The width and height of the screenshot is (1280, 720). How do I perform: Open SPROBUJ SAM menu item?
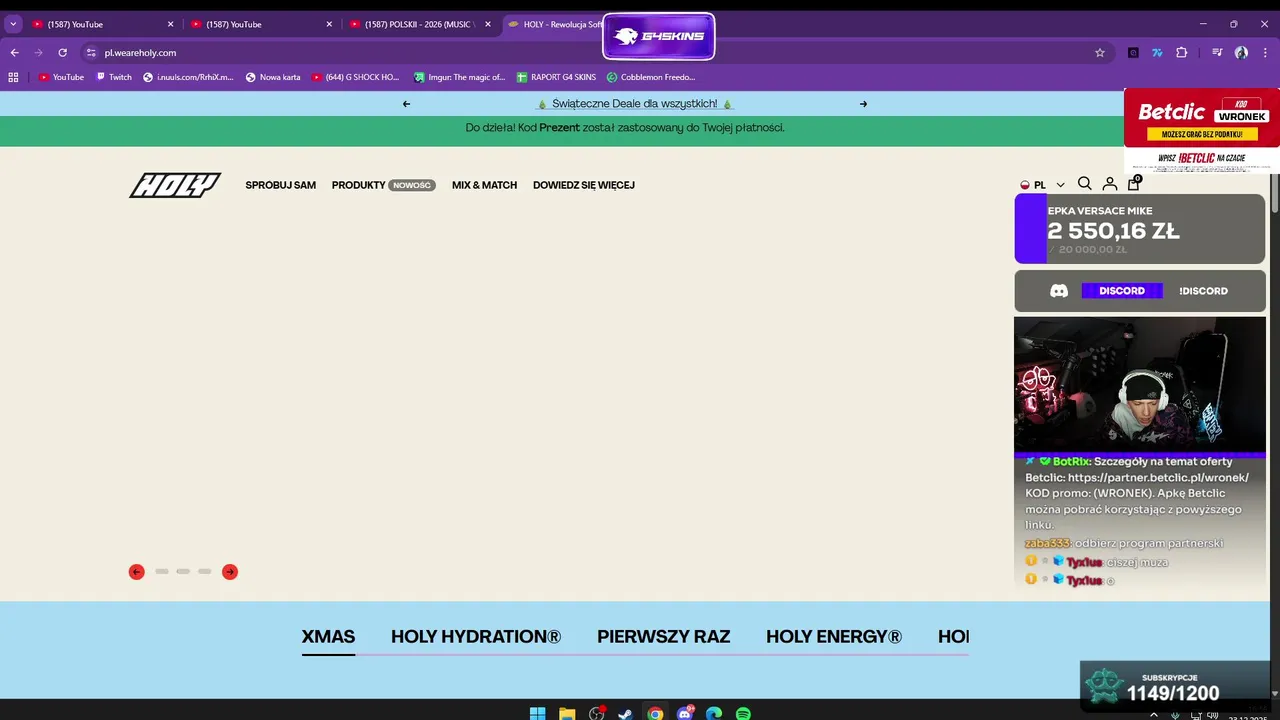click(281, 185)
